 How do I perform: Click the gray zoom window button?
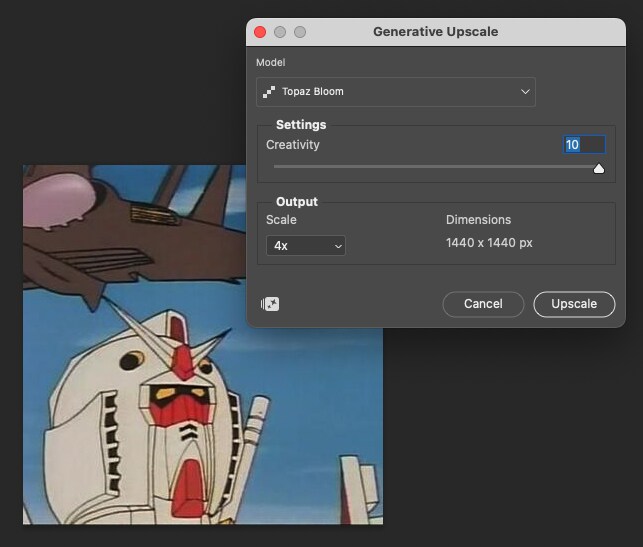click(300, 32)
